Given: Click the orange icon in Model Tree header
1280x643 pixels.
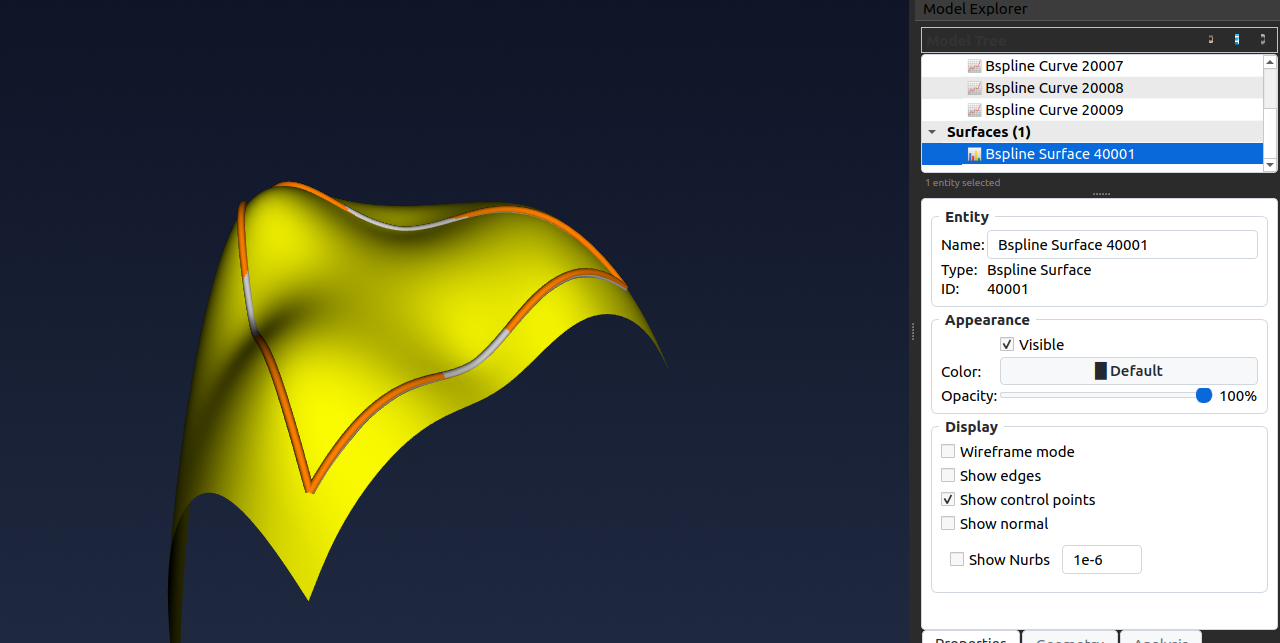Looking at the screenshot, I should tap(1211, 40).
